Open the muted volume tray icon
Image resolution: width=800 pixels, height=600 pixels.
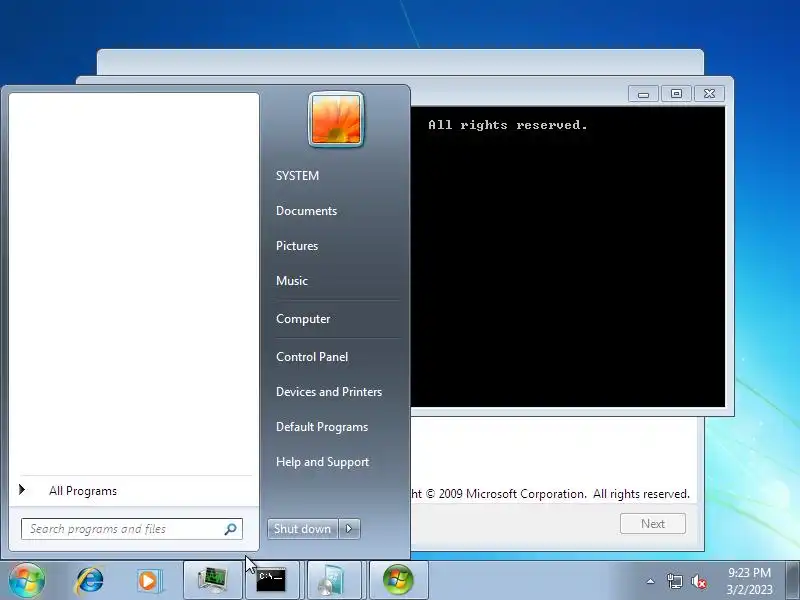point(698,581)
